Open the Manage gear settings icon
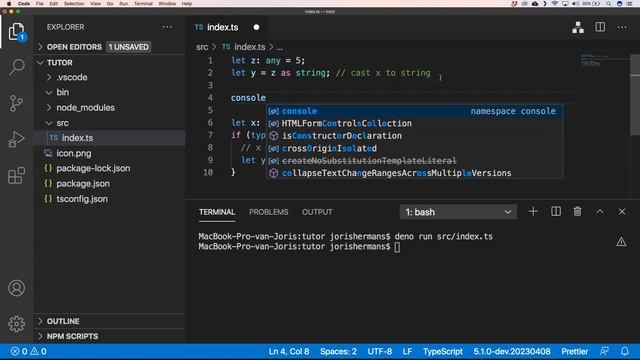This screenshot has width=640, height=360. [x=16, y=324]
